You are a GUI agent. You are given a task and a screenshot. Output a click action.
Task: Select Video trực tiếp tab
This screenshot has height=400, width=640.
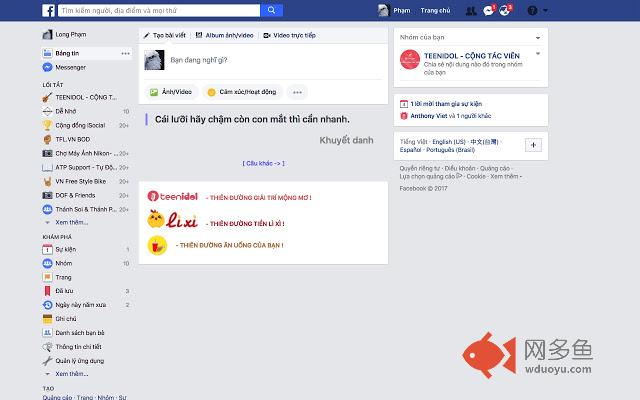pyautogui.click(x=289, y=36)
